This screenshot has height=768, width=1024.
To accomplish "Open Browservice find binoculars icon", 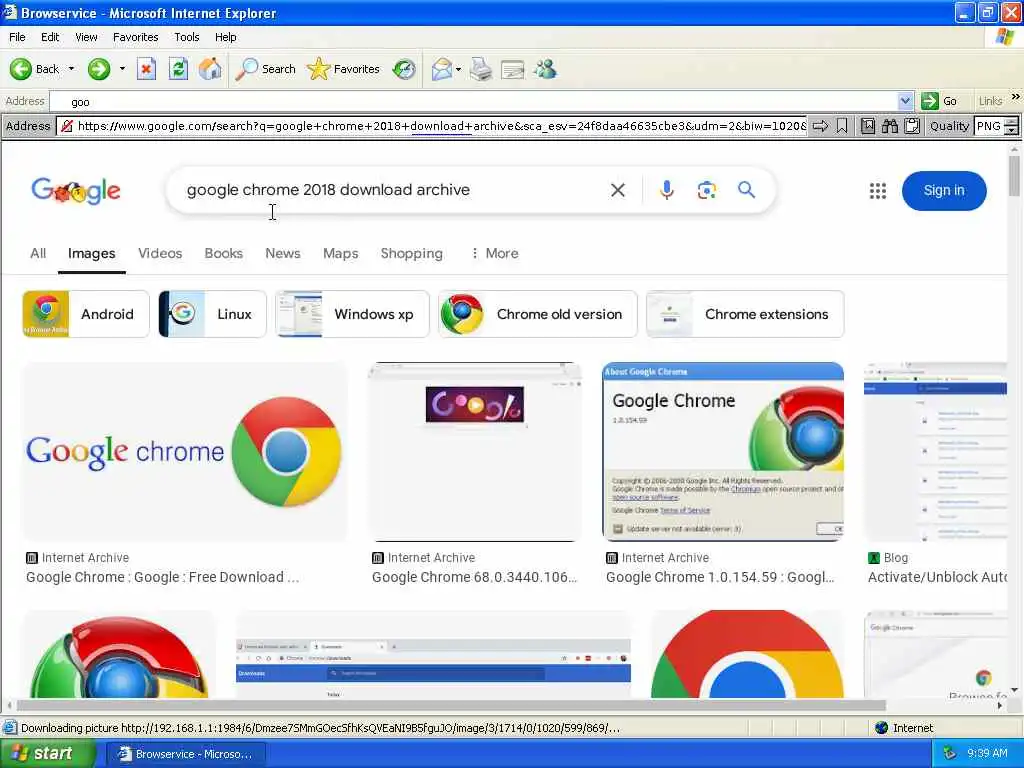I will pyautogui.click(x=889, y=126).
